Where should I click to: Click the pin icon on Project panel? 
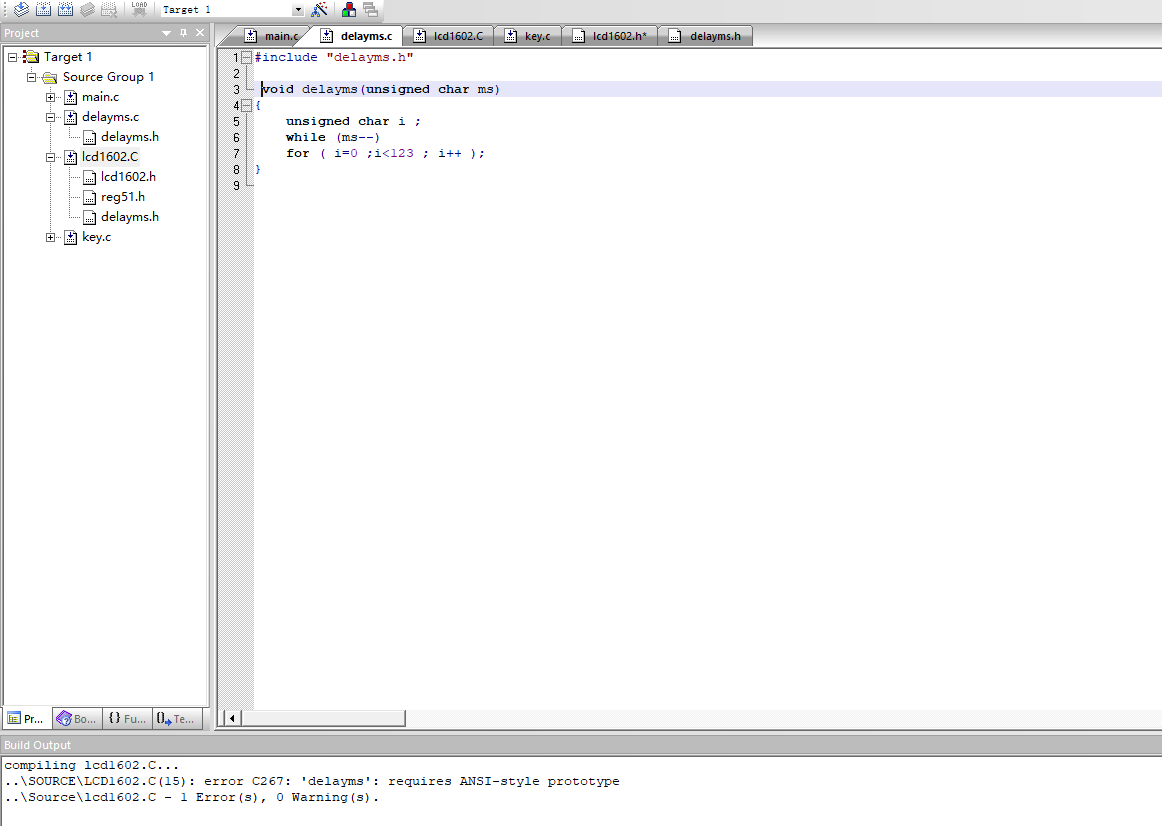(183, 33)
